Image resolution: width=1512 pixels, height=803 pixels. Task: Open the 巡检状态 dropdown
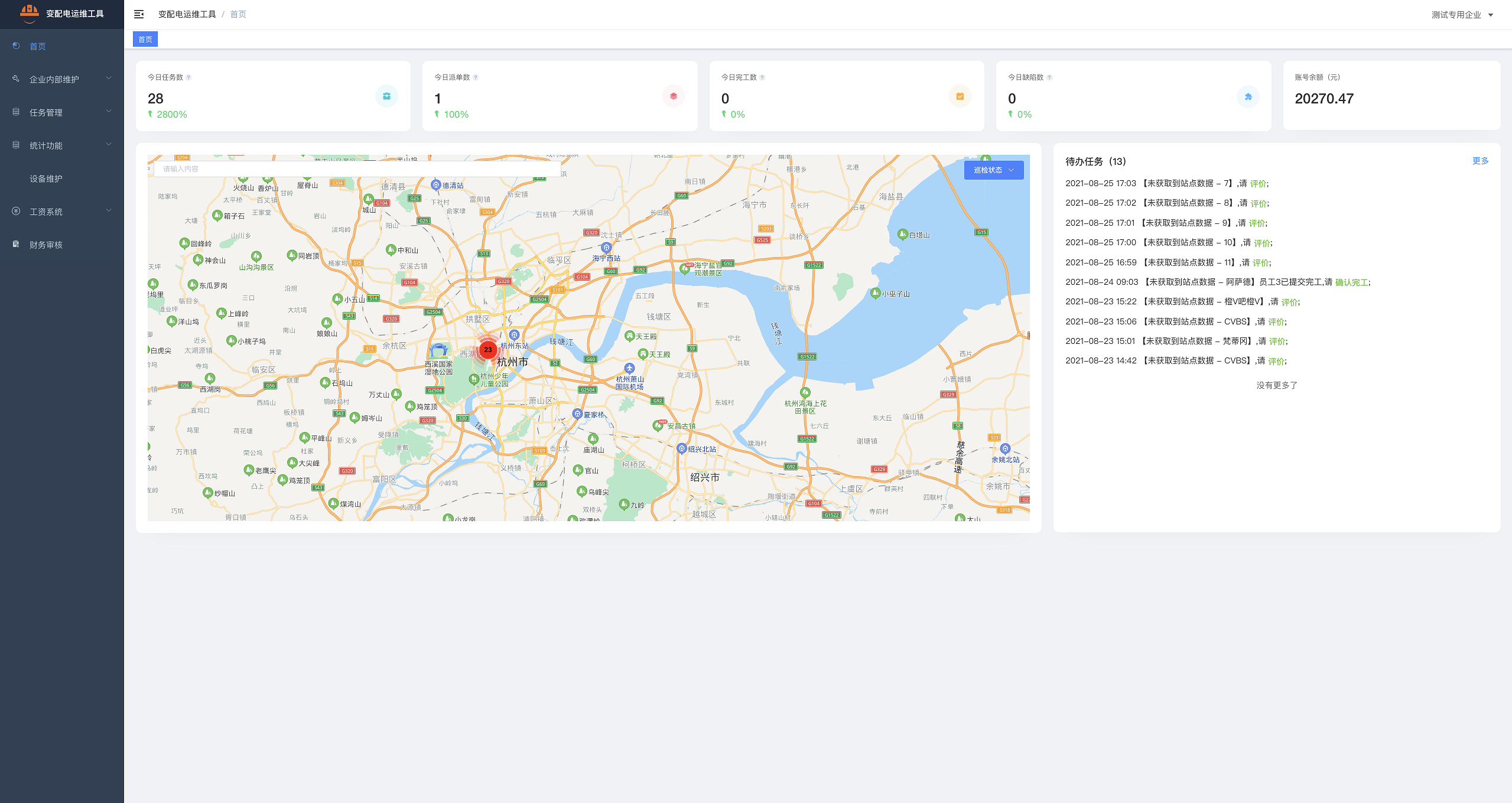tap(993, 170)
